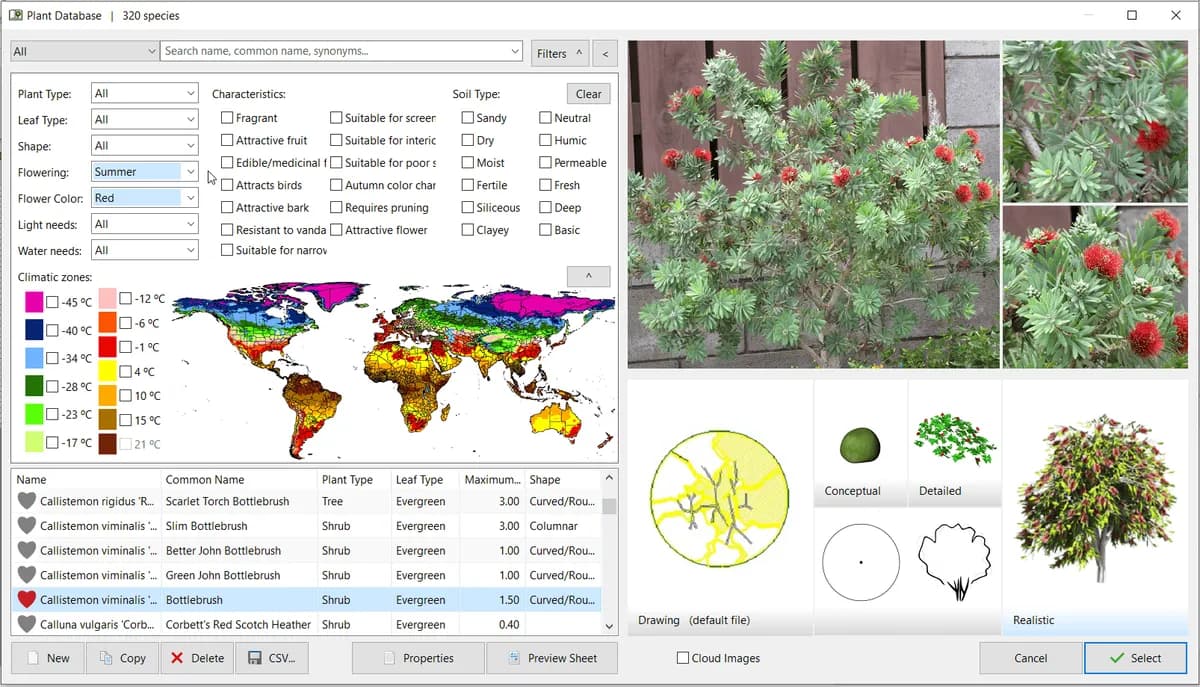Viewport: 1200px width, 687px height.
Task: Sort by the Name column header
Action: (85, 479)
